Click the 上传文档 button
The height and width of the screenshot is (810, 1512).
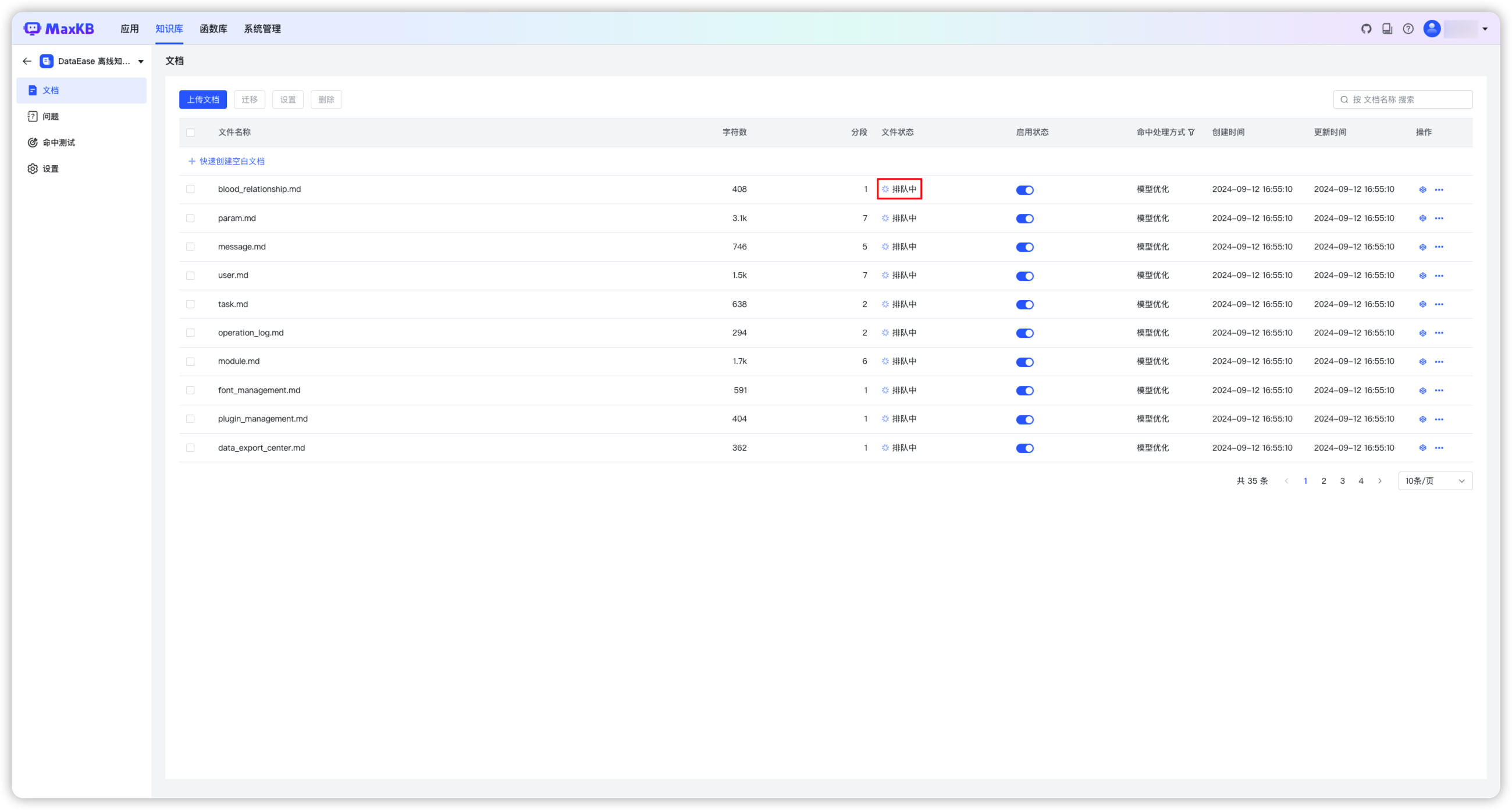(202, 99)
